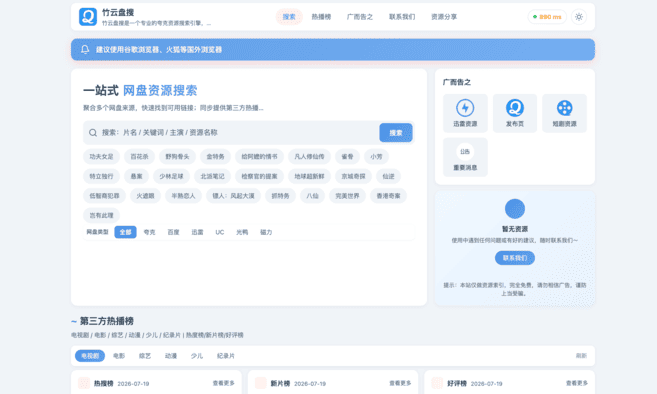Click the 金特务 hot keyword tag
Image resolution: width=657 pixels, height=394 pixels.
[x=215, y=156]
